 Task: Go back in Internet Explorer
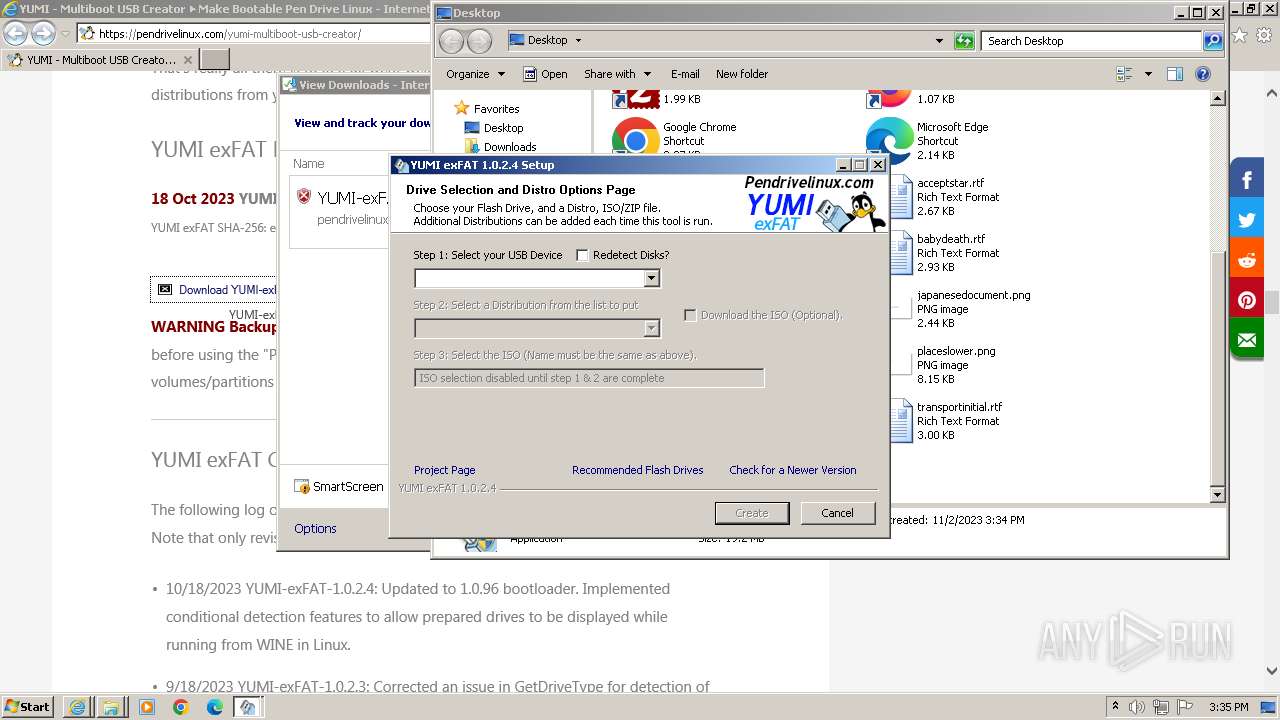(x=16, y=33)
